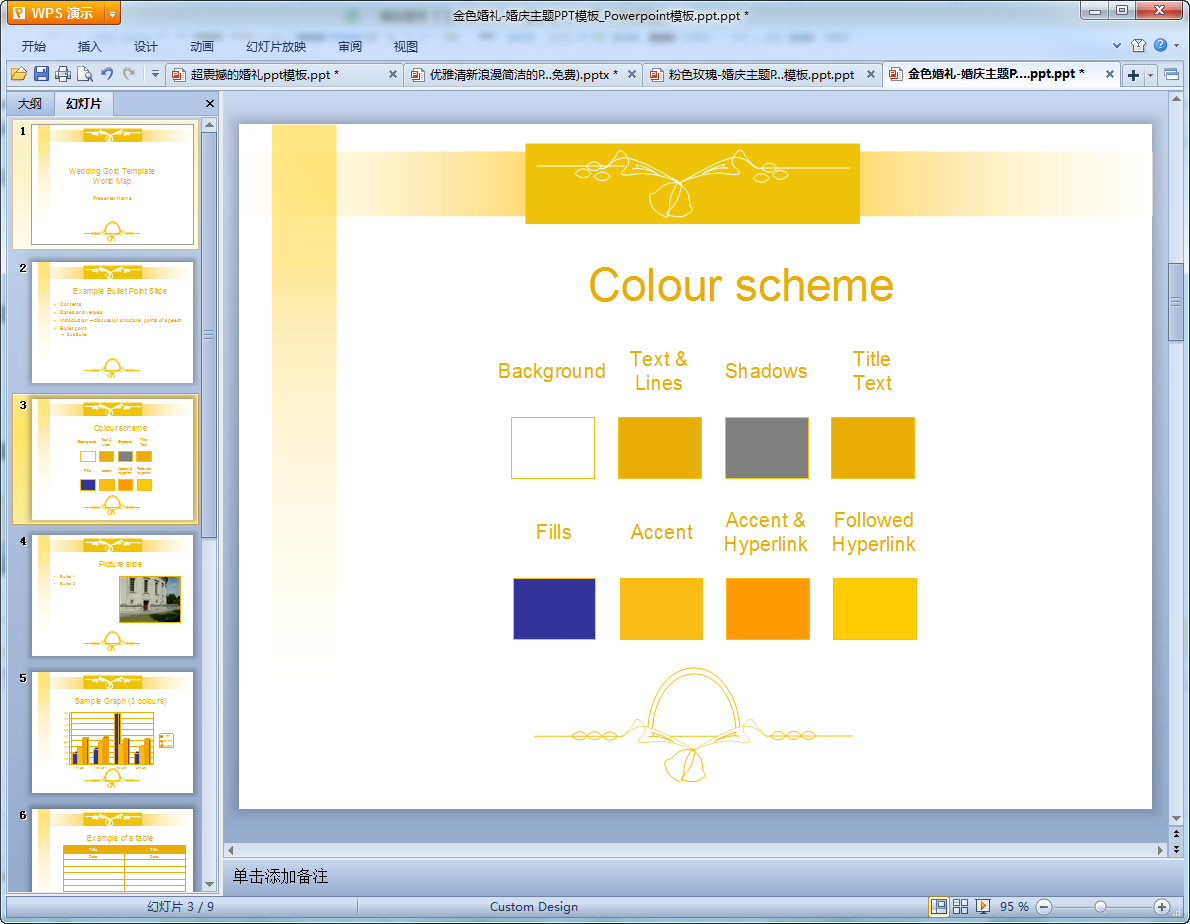Image resolution: width=1190 pixels, height=924 pixels.
Task: Open the 视图 ribbon tab
Action: [x=406, y=46]
